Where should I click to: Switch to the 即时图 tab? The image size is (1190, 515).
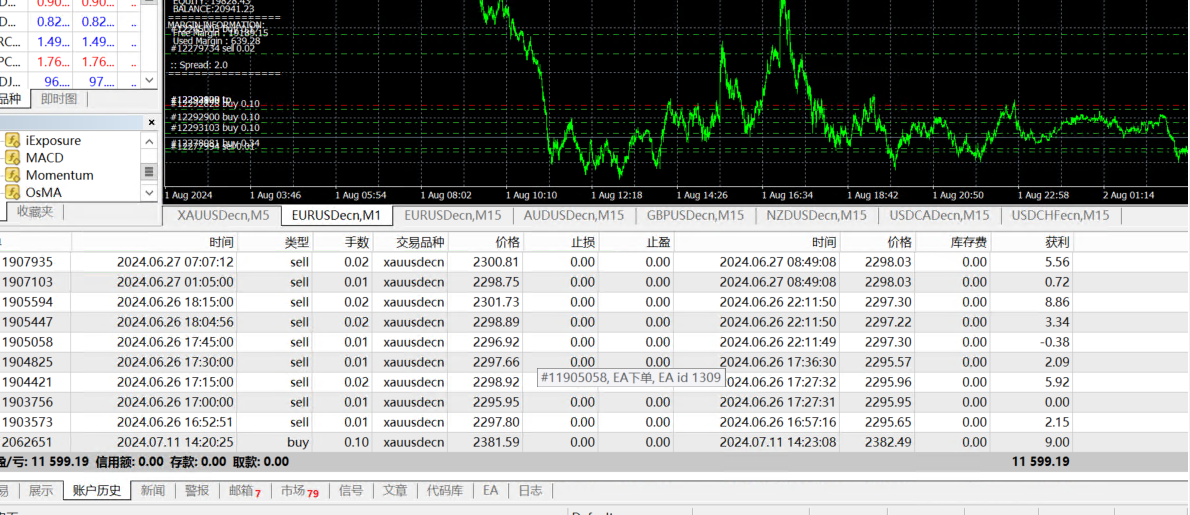coord(59,99)
